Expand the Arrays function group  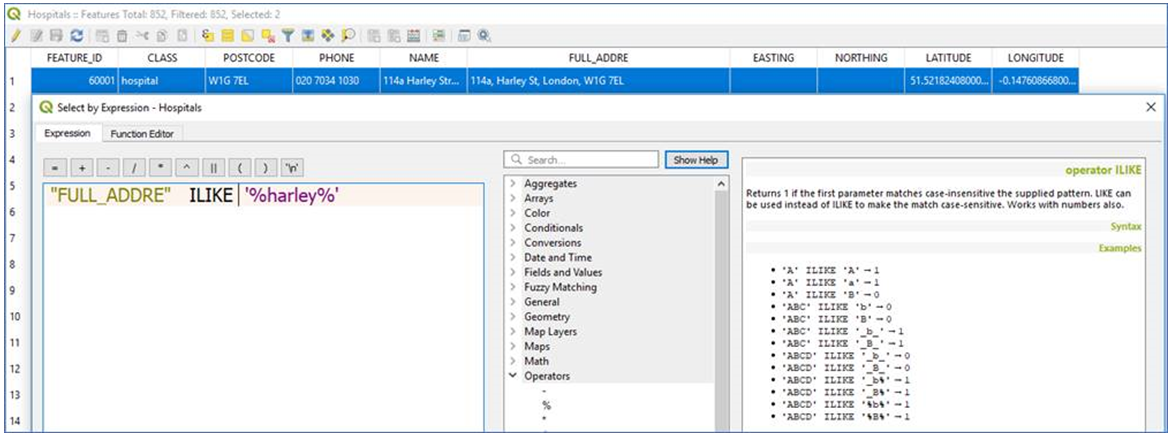click(512, 198)
